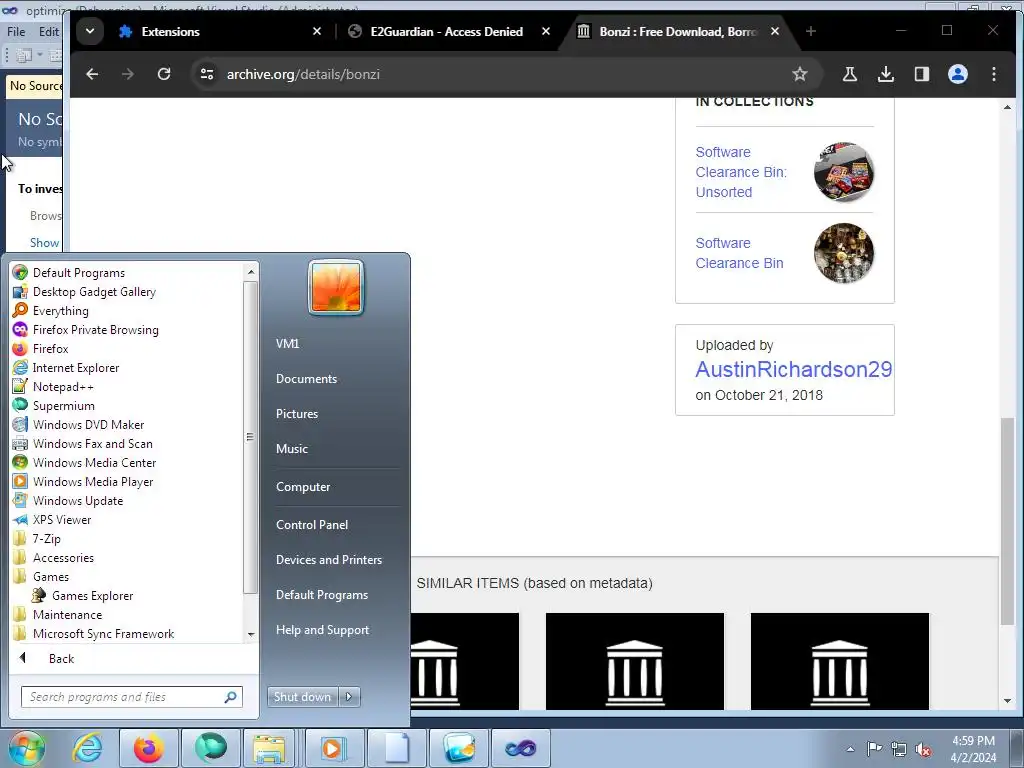
Task: Open the VM1 user folder
Action: coord(287,344)
